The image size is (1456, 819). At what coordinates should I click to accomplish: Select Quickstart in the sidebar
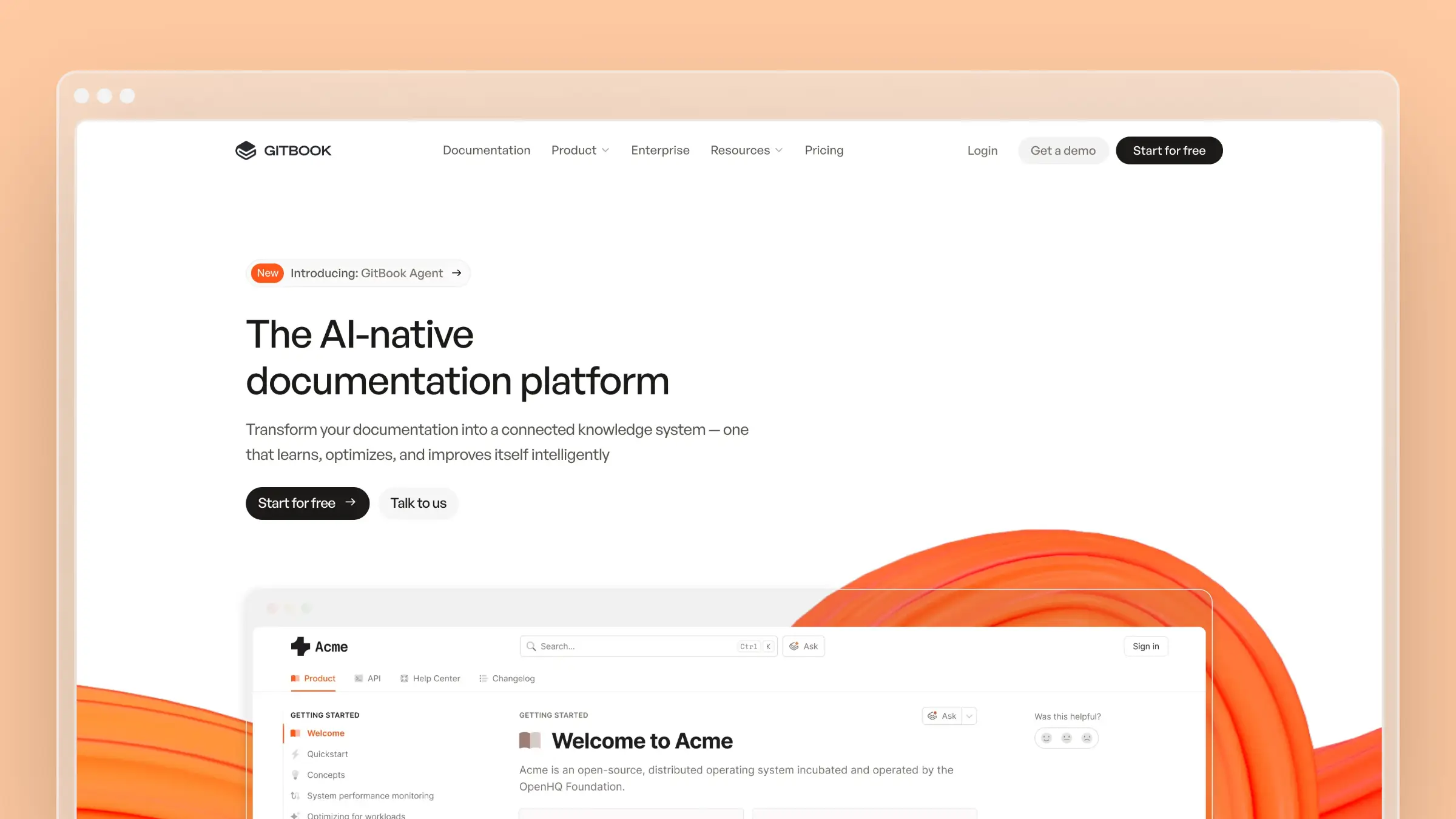click(x=327, y=754)
